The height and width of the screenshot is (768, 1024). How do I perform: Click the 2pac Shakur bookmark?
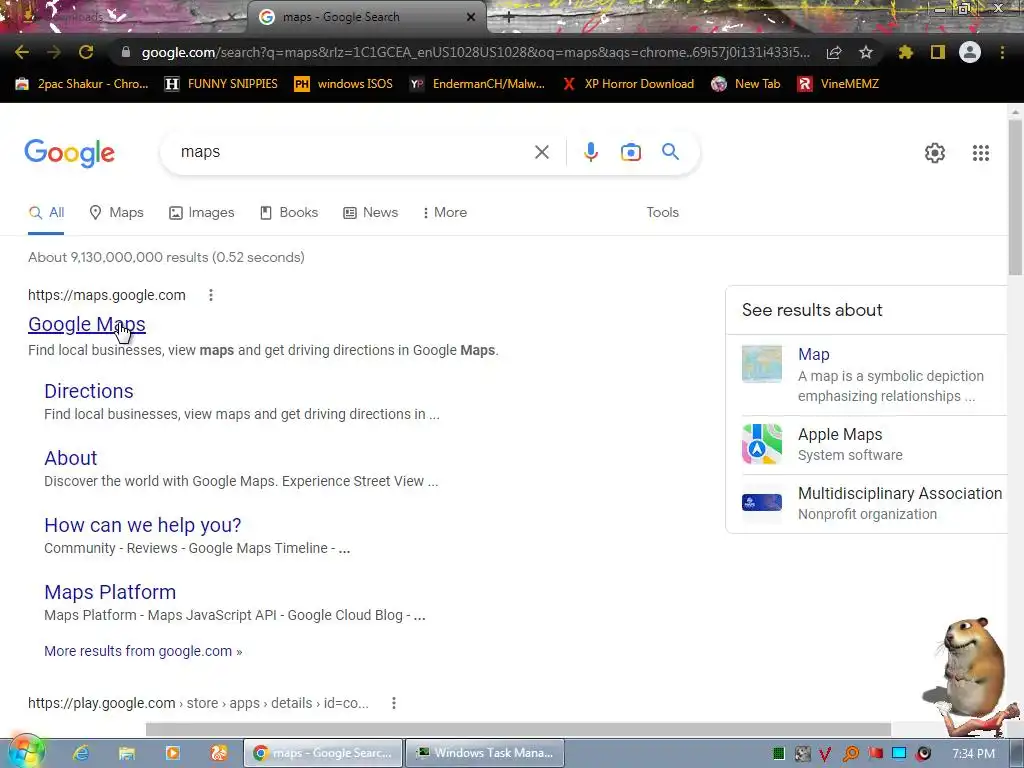[x=82, y=84]
